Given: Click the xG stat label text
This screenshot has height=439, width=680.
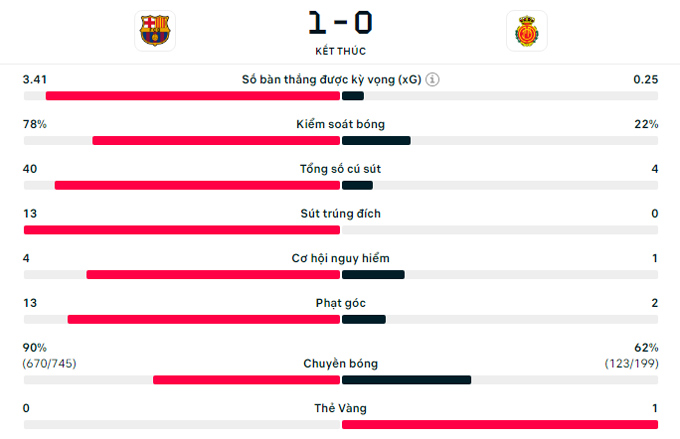Looking at the screenshot, I should [x=331, y=79].
